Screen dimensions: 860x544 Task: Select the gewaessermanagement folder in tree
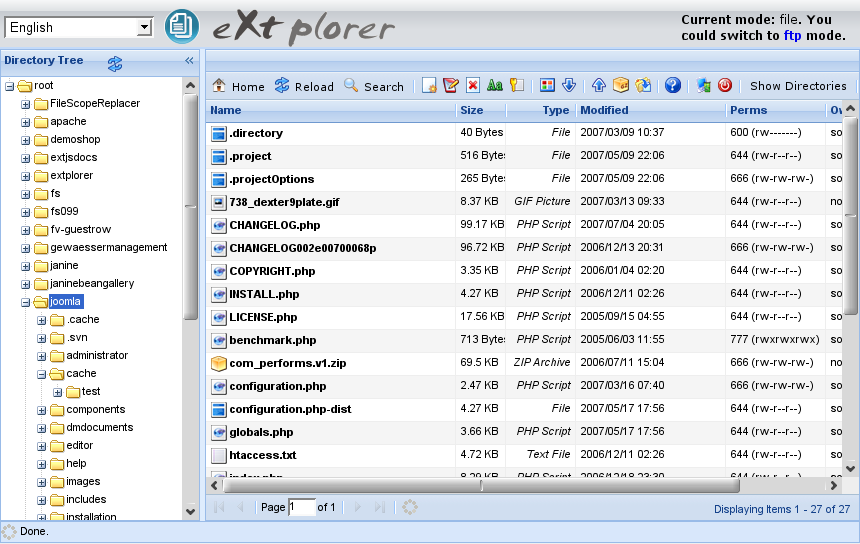[x=109, y=247]
